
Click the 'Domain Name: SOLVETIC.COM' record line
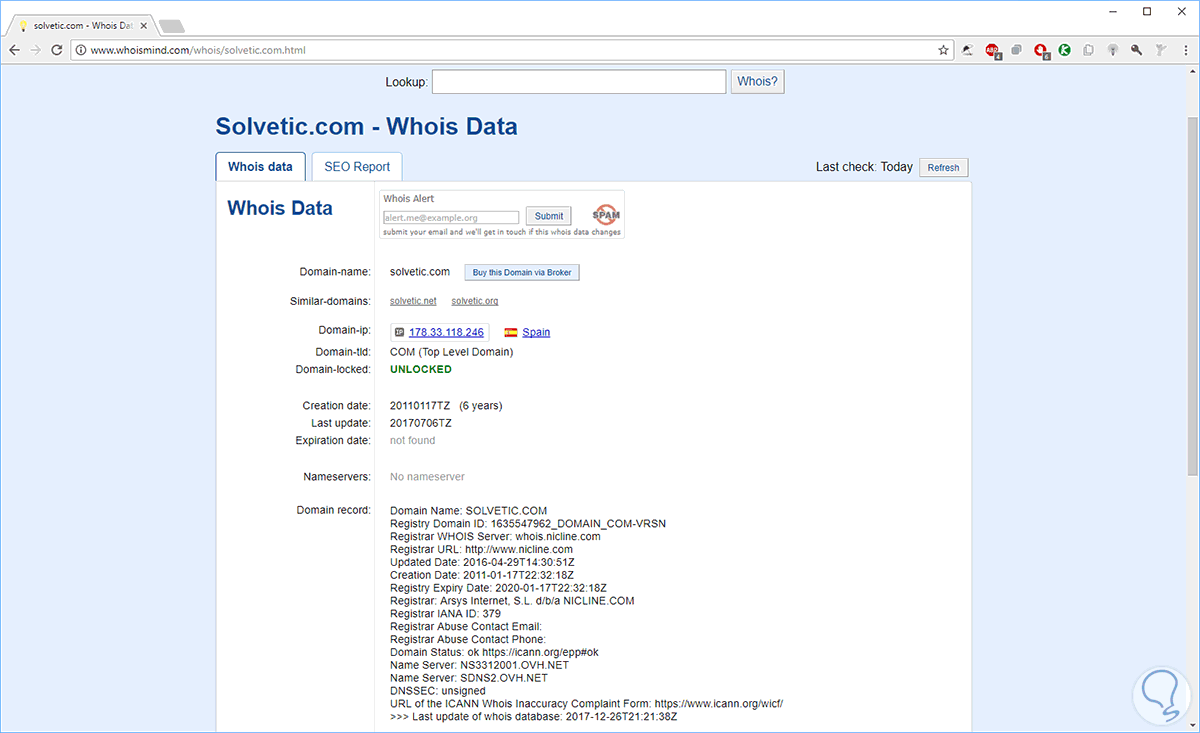[469, 510]
